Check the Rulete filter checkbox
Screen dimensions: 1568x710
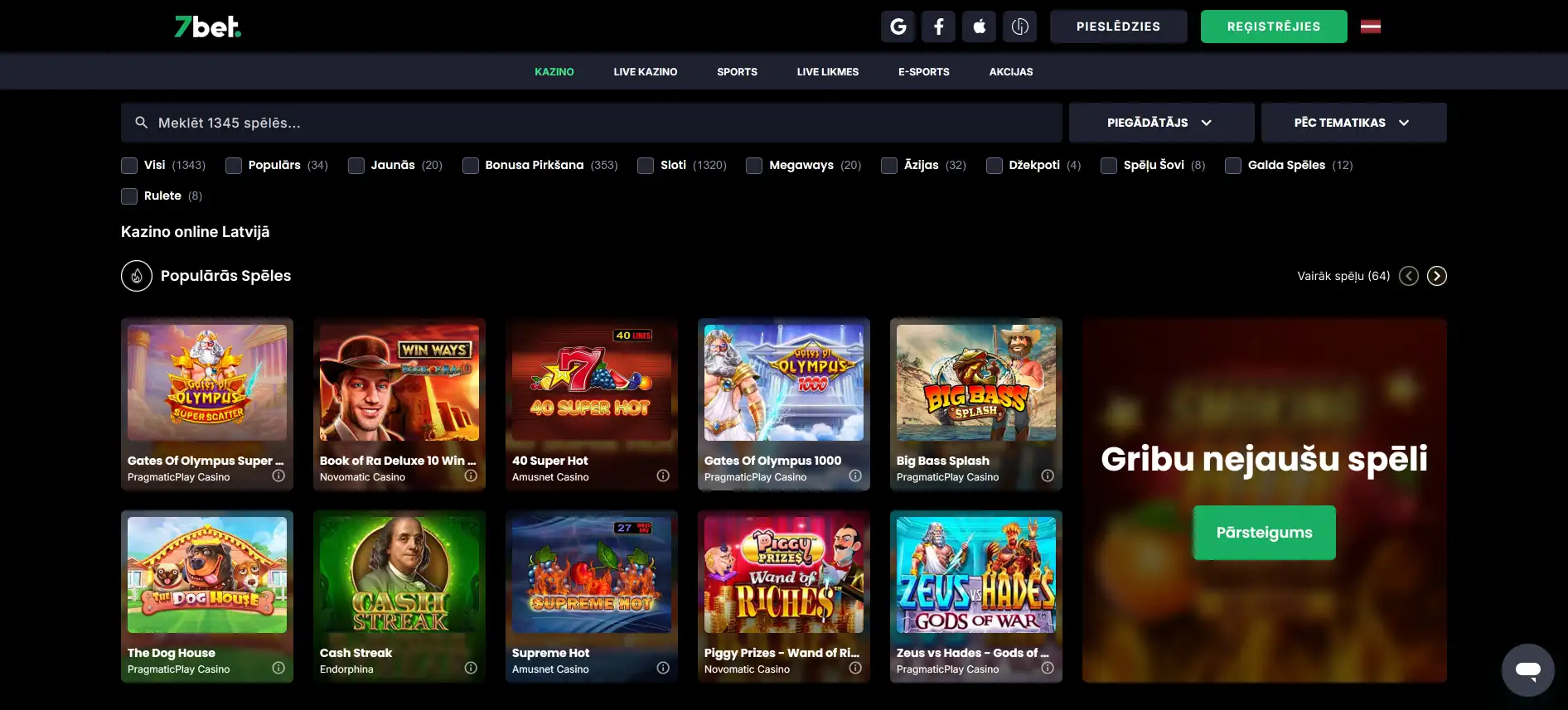click(129, 196)
